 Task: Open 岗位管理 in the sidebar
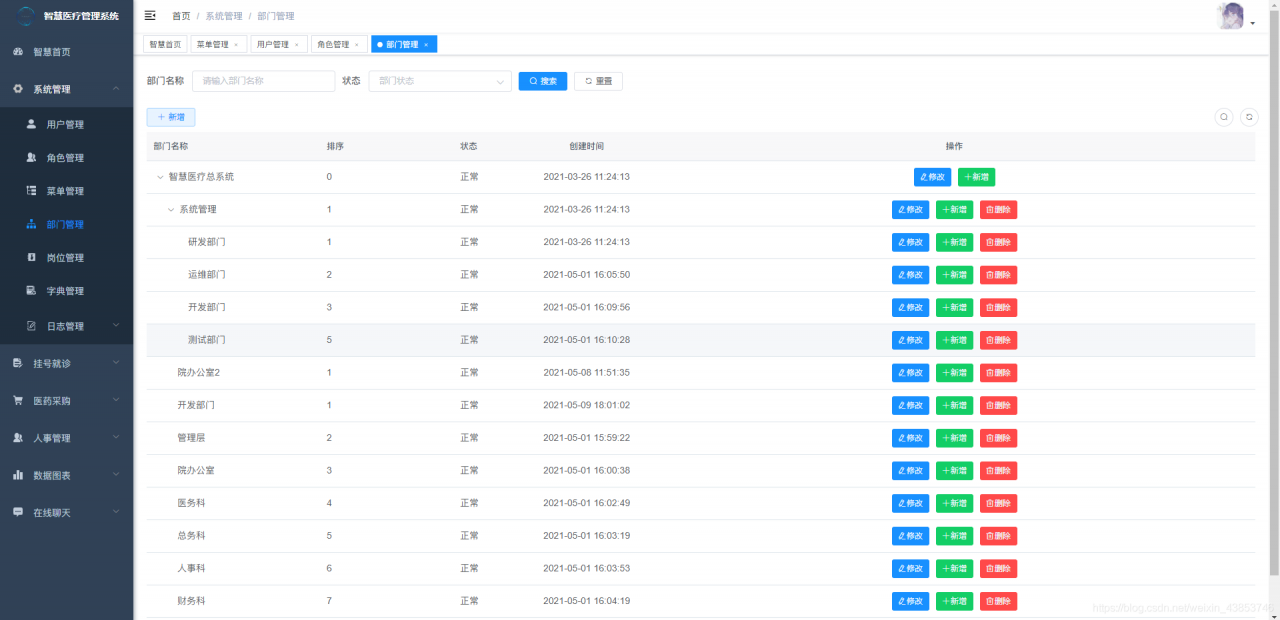[x=66, y=258]
